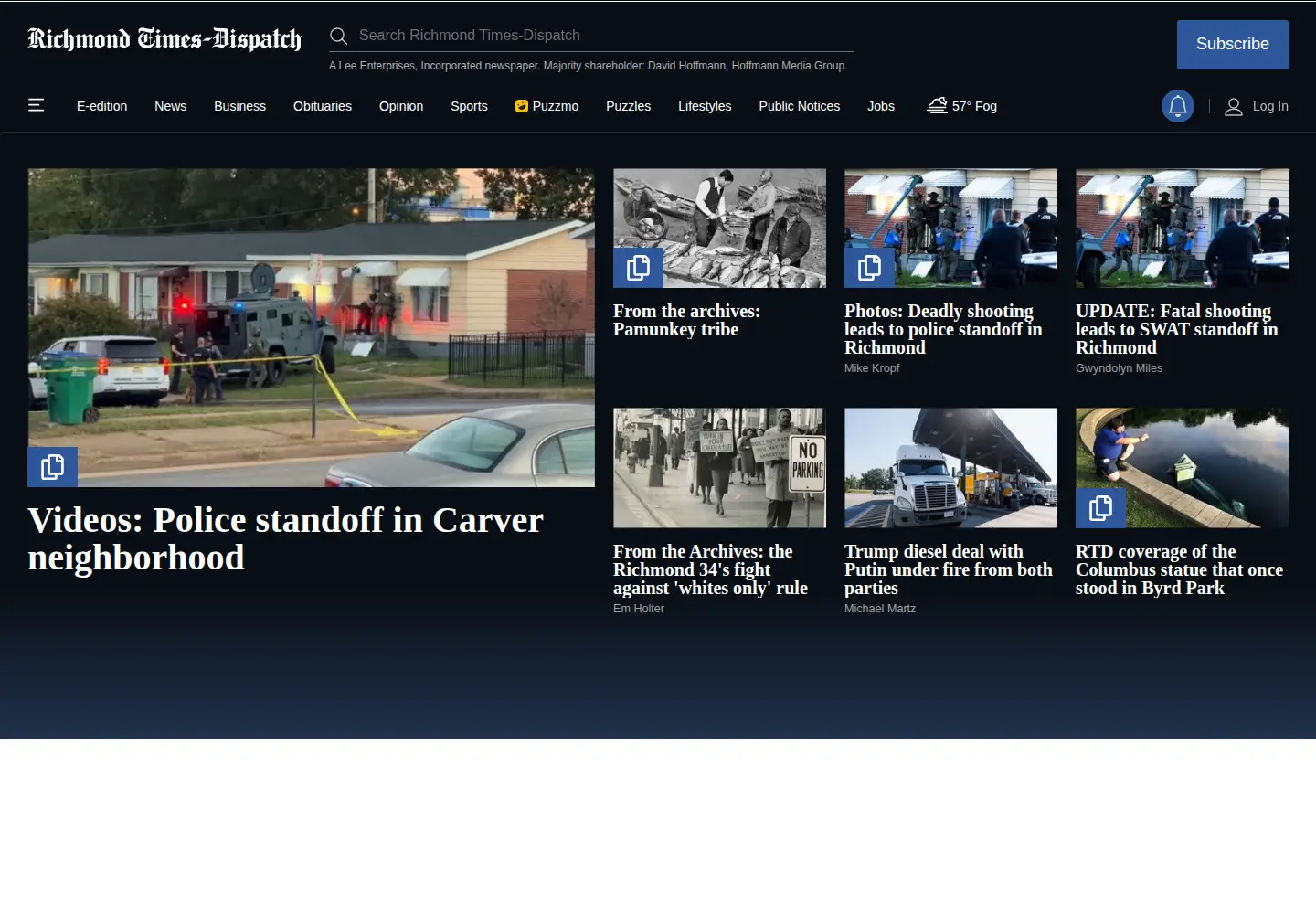This screenshot has height=914, width=1316.
Task: Open the Lifestyles section
Action: click(705, 106)
